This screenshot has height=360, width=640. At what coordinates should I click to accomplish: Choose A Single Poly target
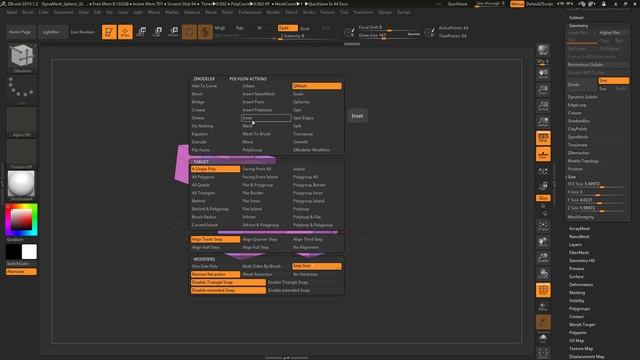point(216,169)
